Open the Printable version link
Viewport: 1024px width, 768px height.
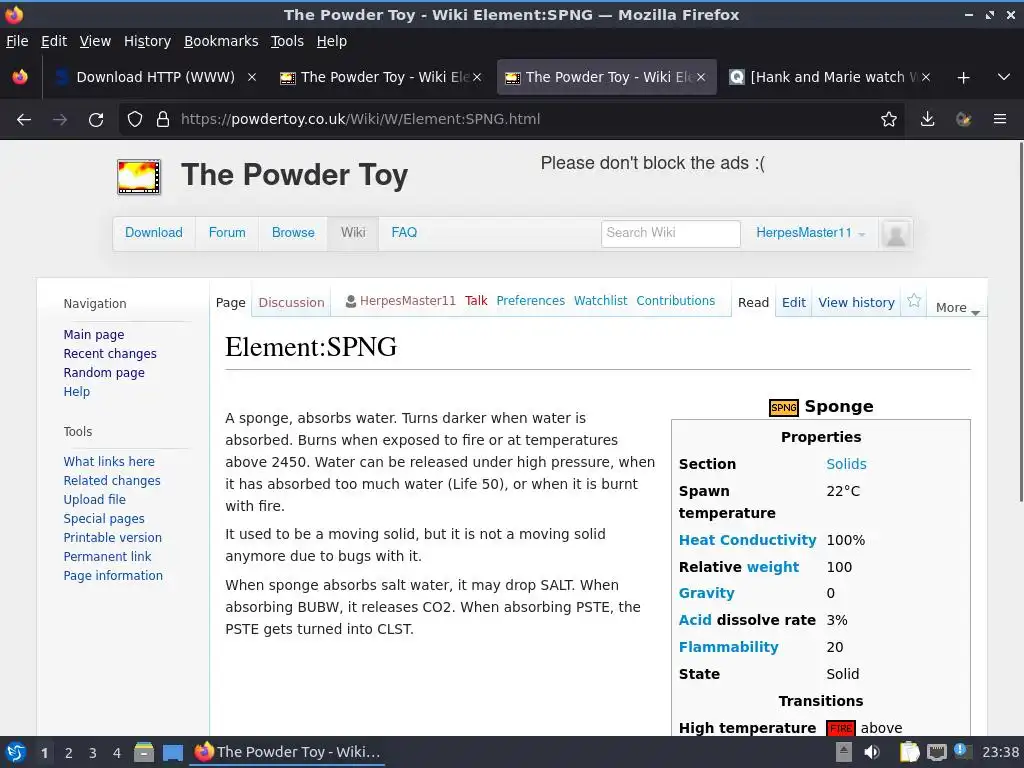tap(112, 537)
